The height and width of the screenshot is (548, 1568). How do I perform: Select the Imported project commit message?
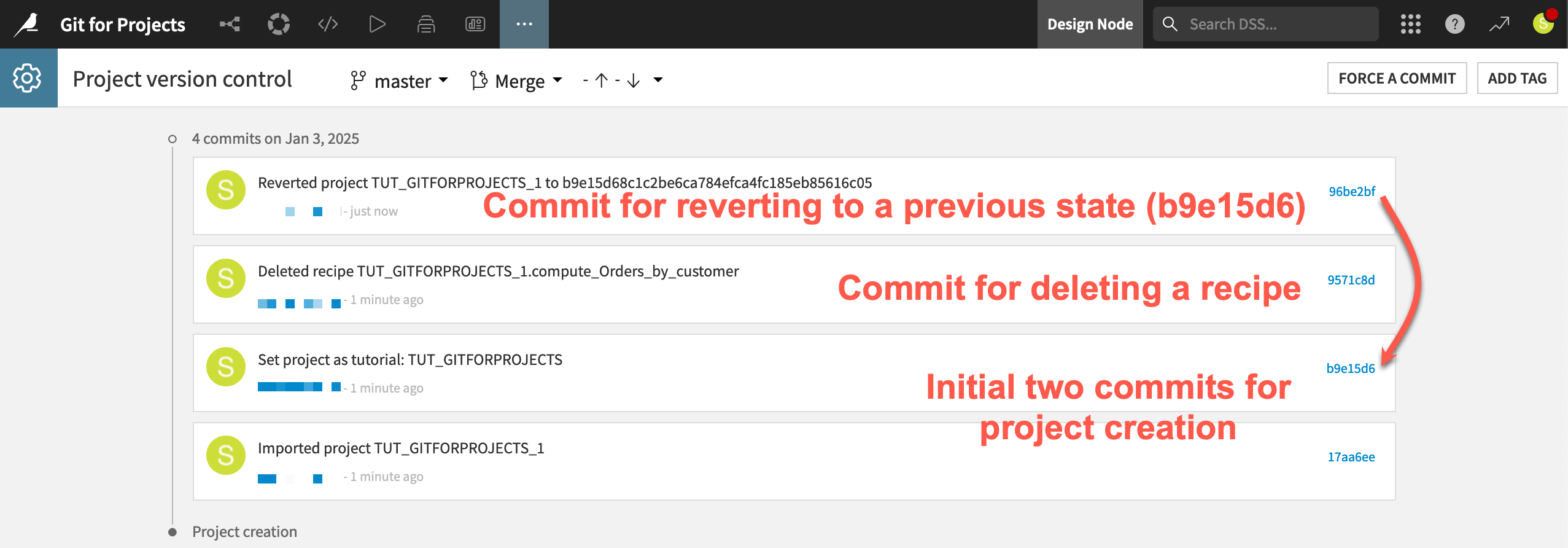pos(401,448)
